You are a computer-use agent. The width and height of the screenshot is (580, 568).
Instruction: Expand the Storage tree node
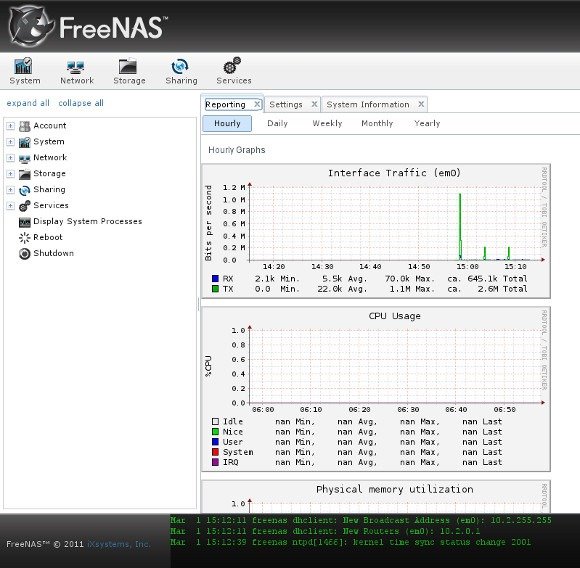coord(10,173)
